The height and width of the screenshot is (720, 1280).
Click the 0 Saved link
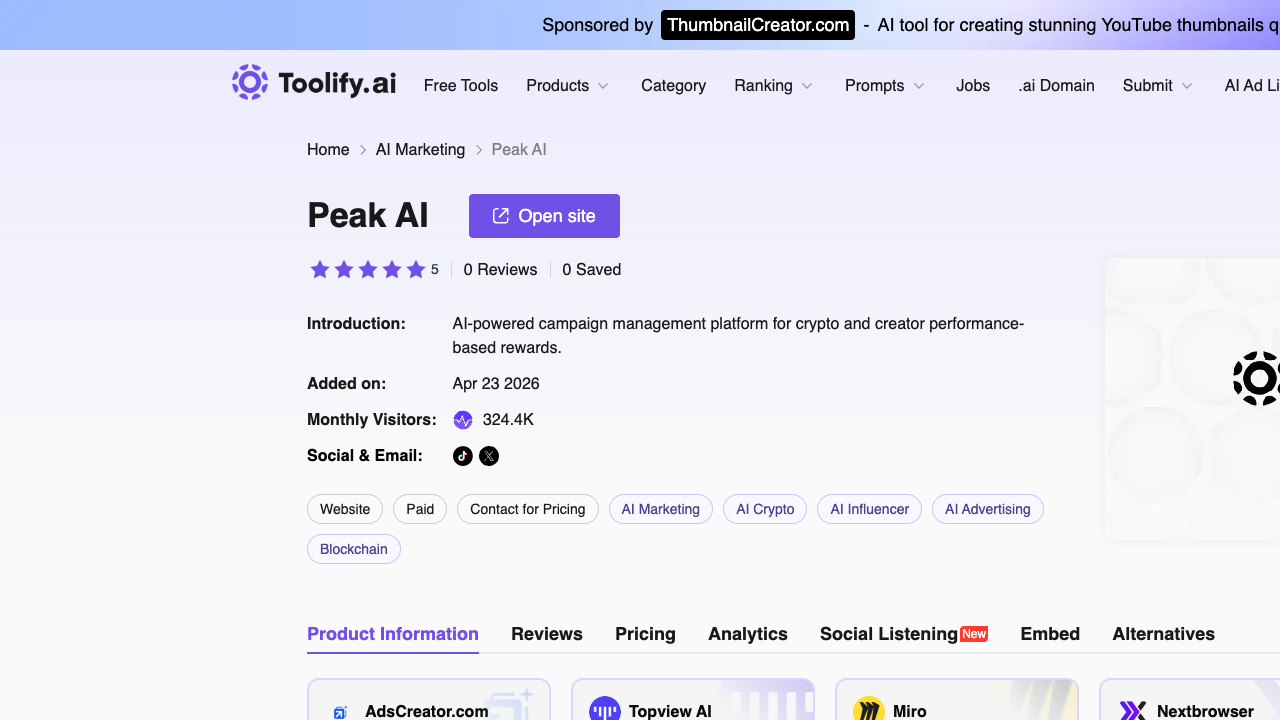(592, 270)
